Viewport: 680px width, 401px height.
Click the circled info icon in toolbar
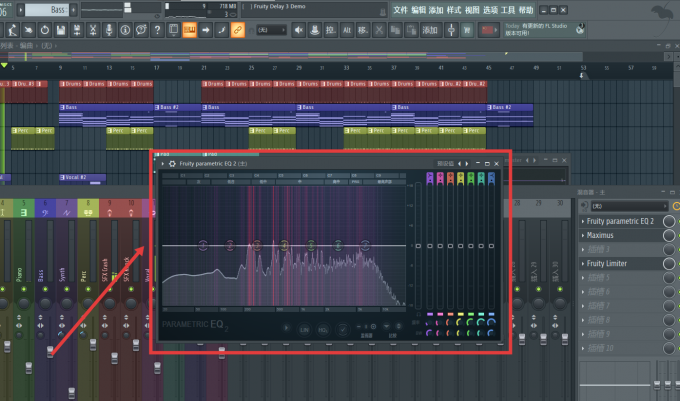125,30
